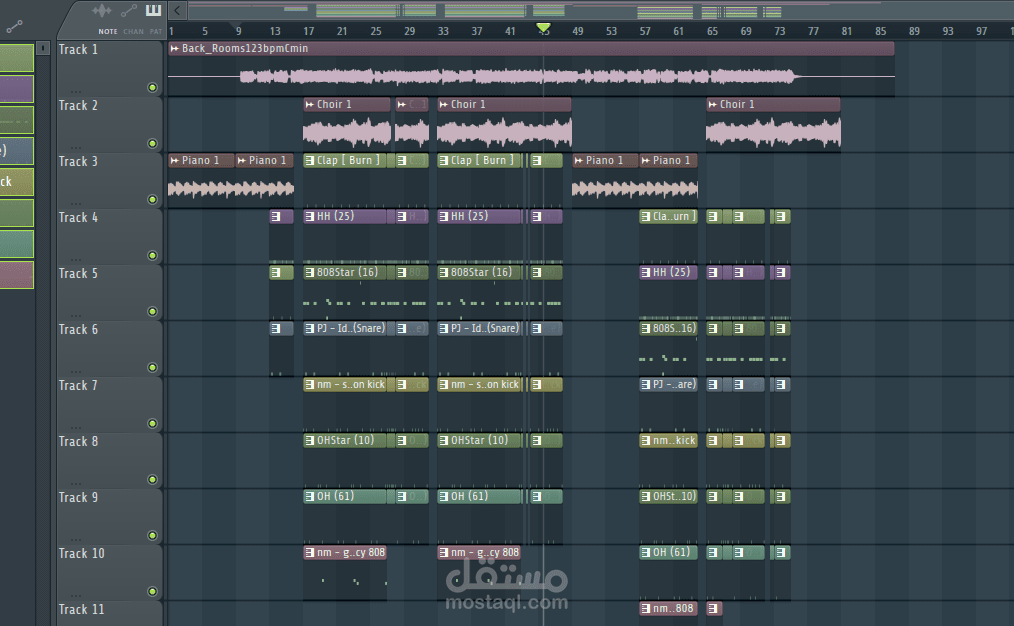This screenshot has width=1014, height=626.
Task: Select the Track 5 header label
Action: [78, 274]
